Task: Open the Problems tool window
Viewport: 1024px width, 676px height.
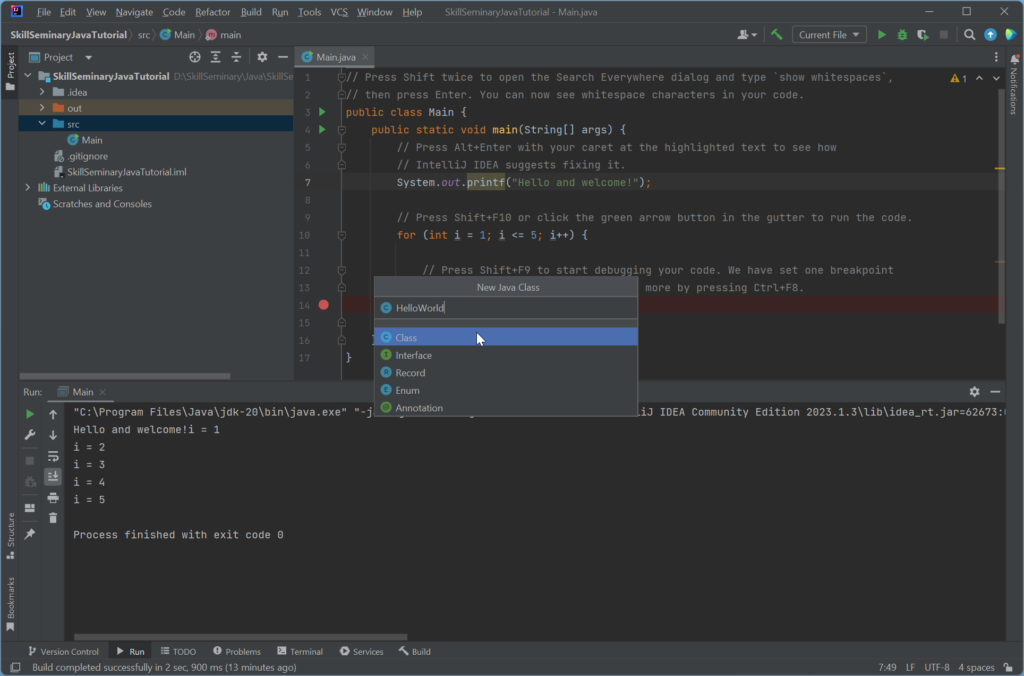Action: [x=236, y=651]
